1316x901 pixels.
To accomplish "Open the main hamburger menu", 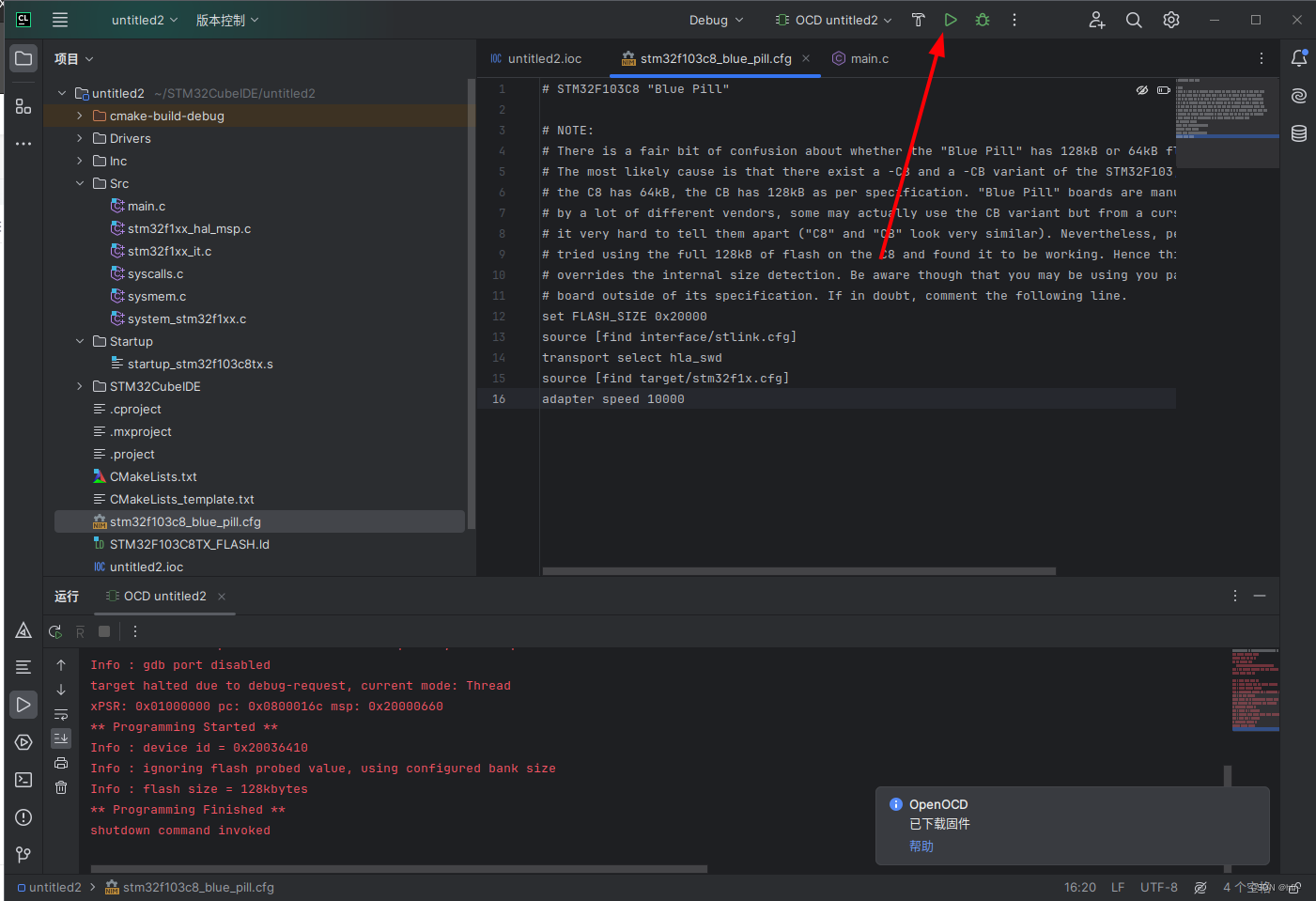I will pyautogui.click(x=59, y=19).
